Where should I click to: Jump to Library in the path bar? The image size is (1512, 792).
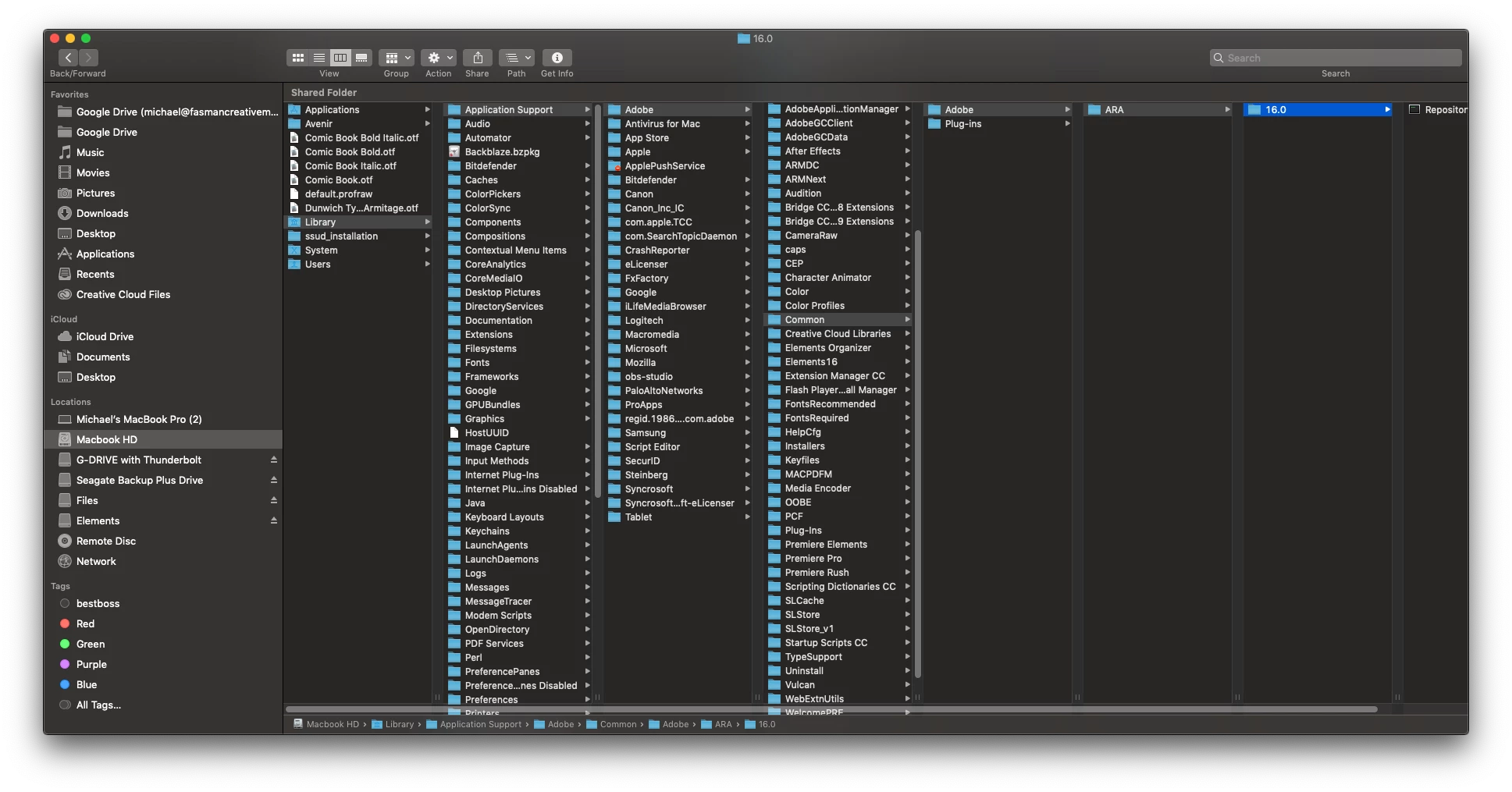pos(393,724)
